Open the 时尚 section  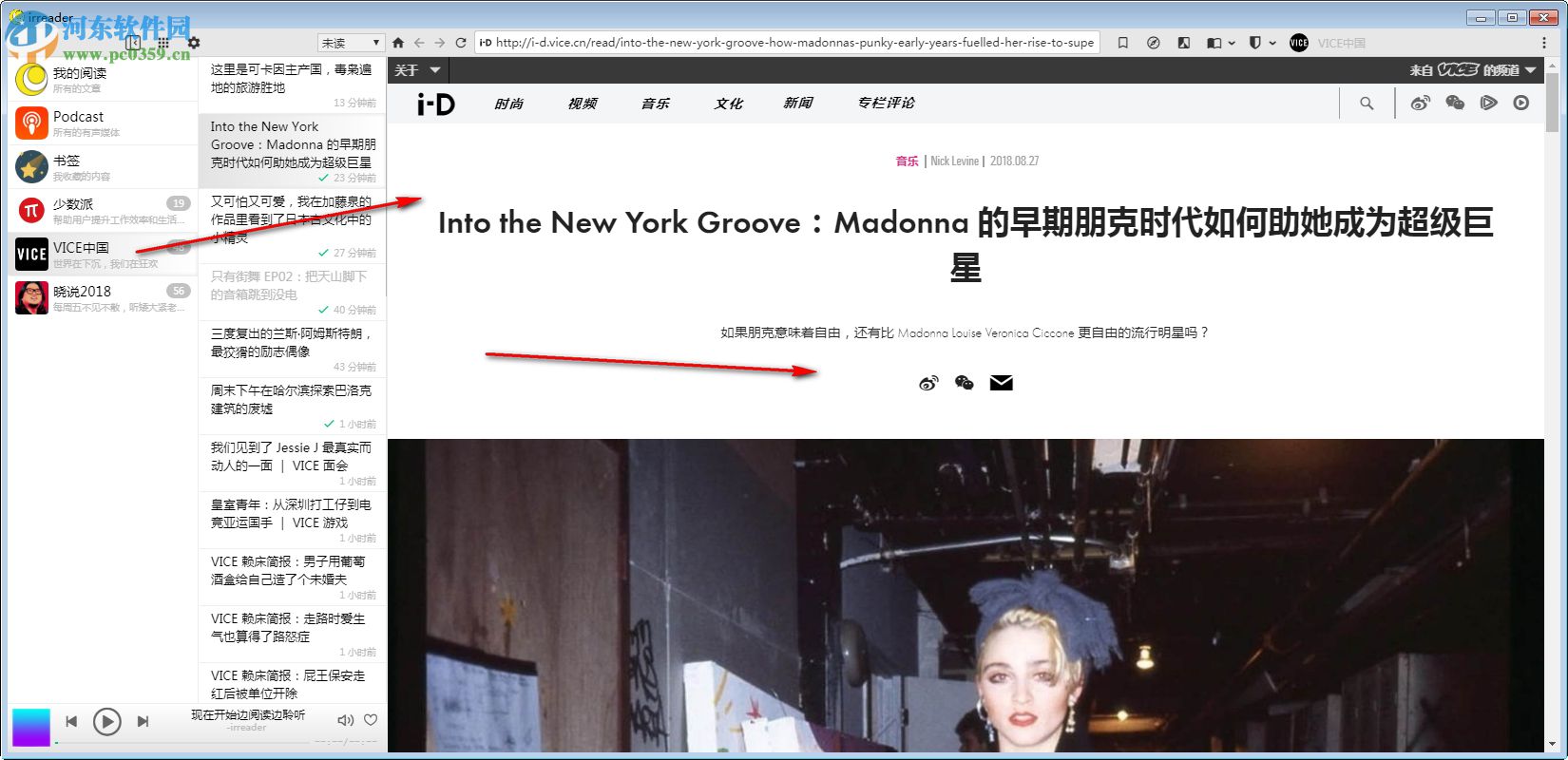coord(509,104)
